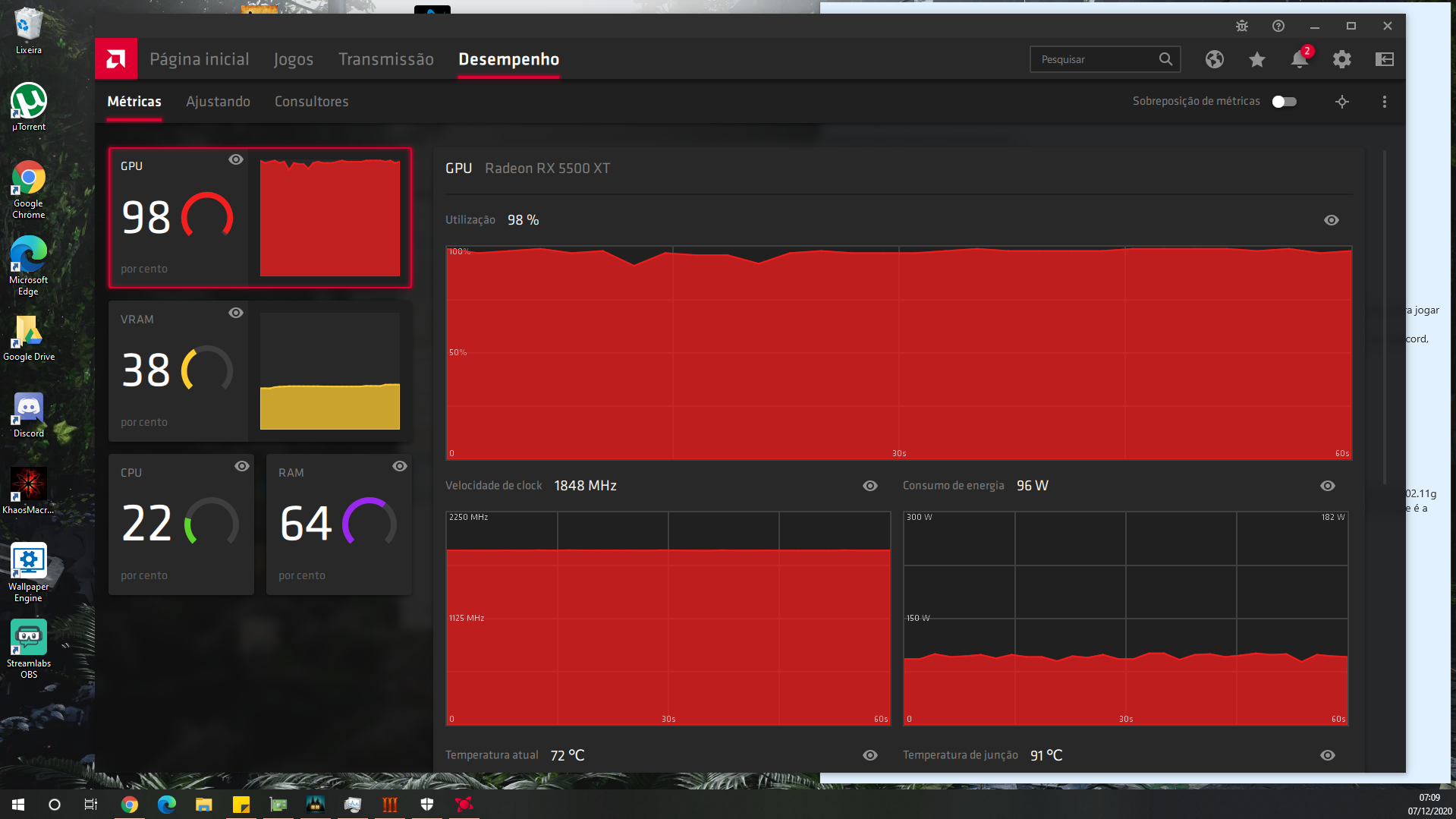Open Google Drive desktop shortcut
This screenshot has width=1456, height=819.
pyautogui.click(x=29, y=339)
